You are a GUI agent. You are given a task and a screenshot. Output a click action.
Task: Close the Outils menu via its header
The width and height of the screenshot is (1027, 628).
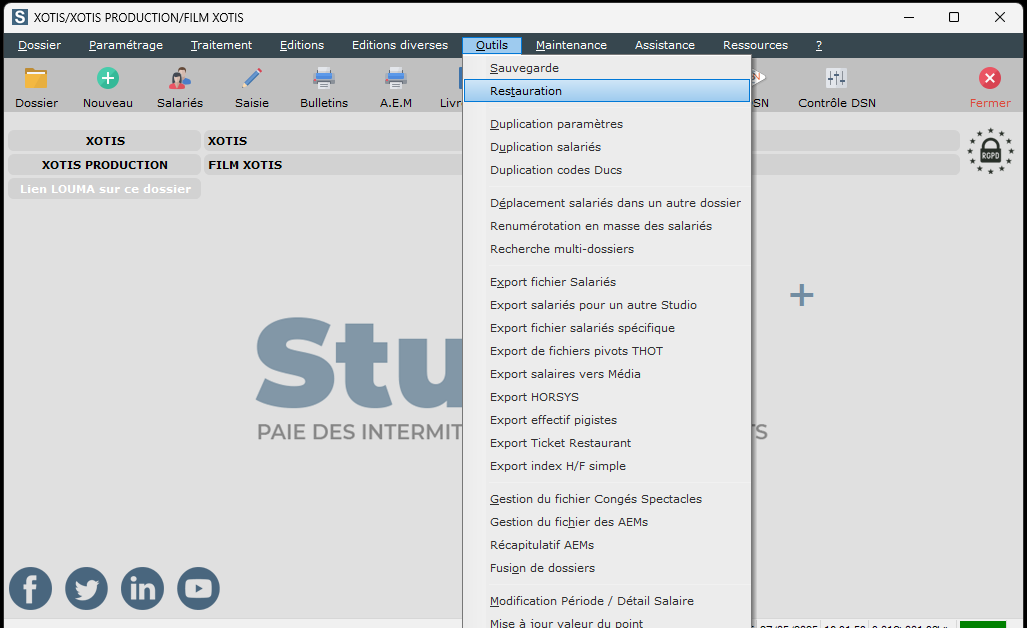tap(492, 45)
